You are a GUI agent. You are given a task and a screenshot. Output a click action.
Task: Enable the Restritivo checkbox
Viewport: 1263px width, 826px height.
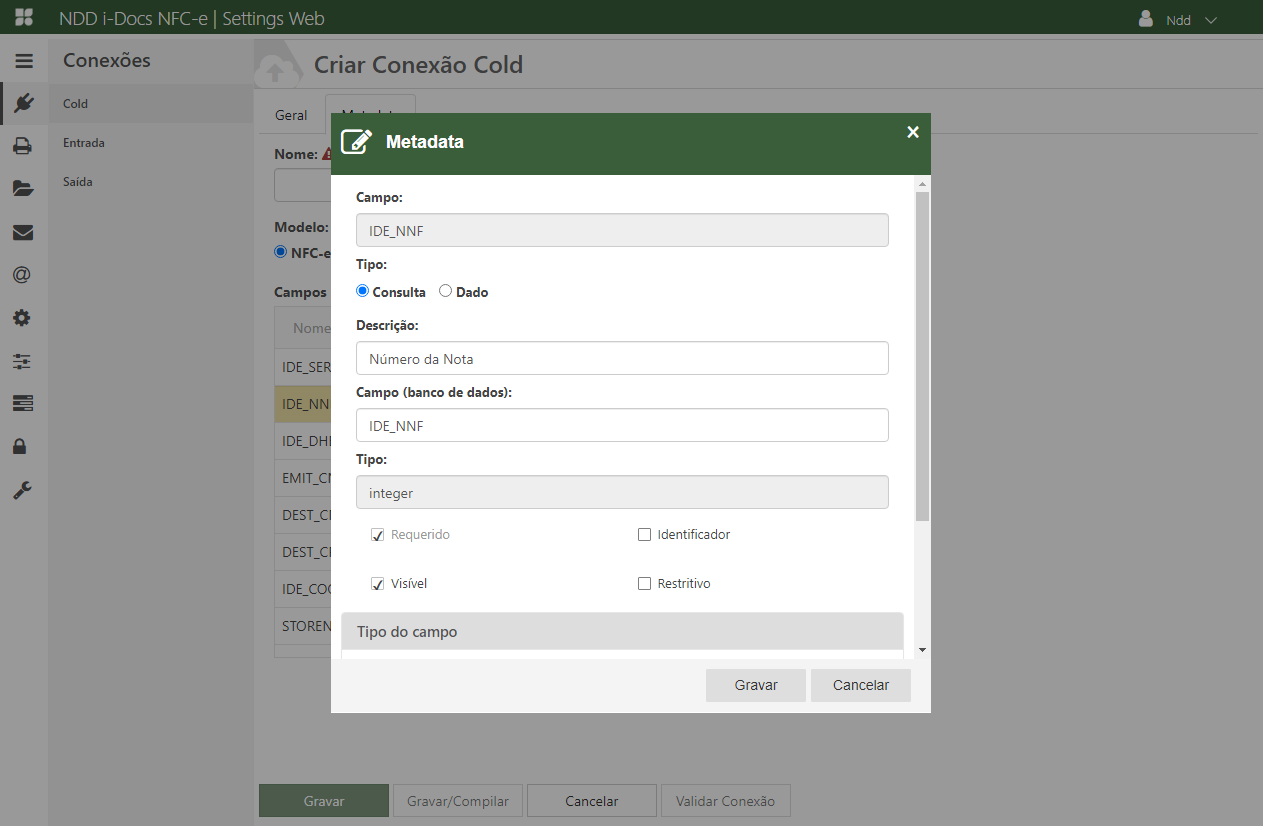[644, 584]
